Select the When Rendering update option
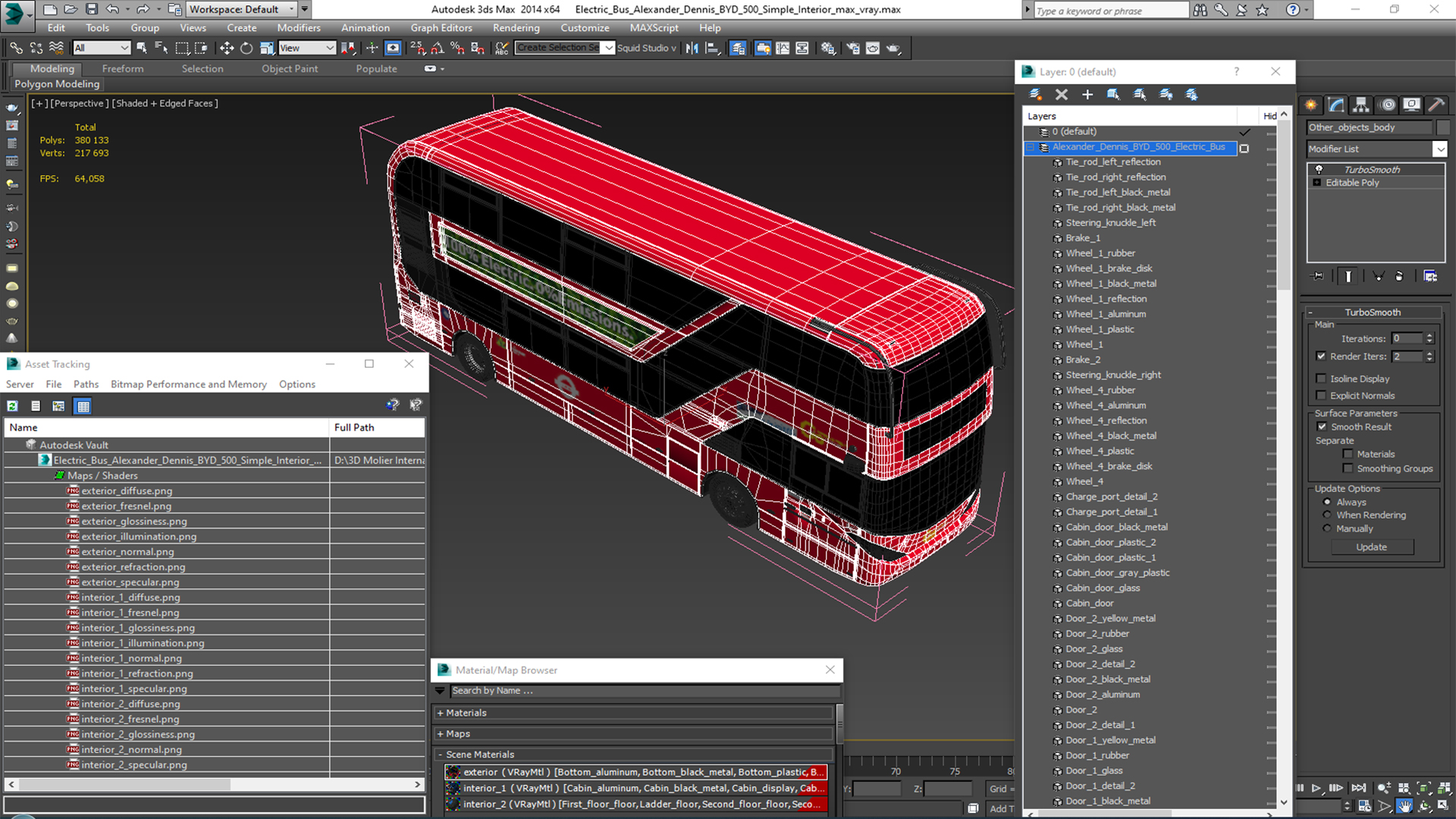Image resolution: width=1456 pixels, height=819 pixels. pos(1327,515)
